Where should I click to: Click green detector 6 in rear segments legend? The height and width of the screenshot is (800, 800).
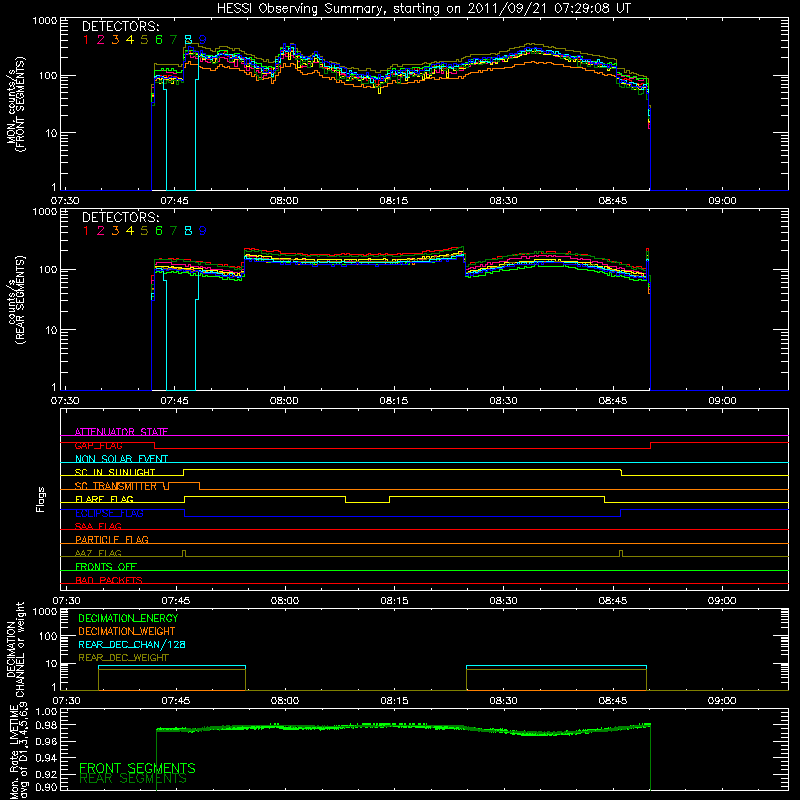click(x=159, y=231)
